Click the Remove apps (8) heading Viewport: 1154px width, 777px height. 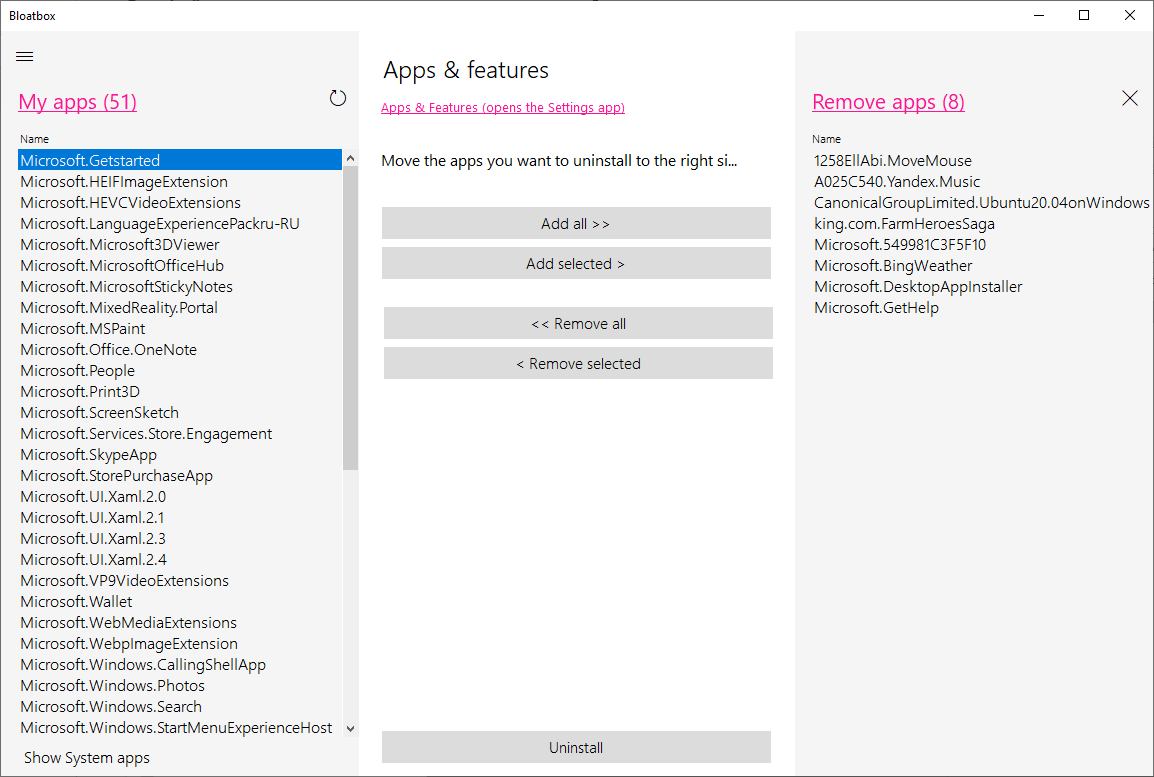(x=888, y=102)
